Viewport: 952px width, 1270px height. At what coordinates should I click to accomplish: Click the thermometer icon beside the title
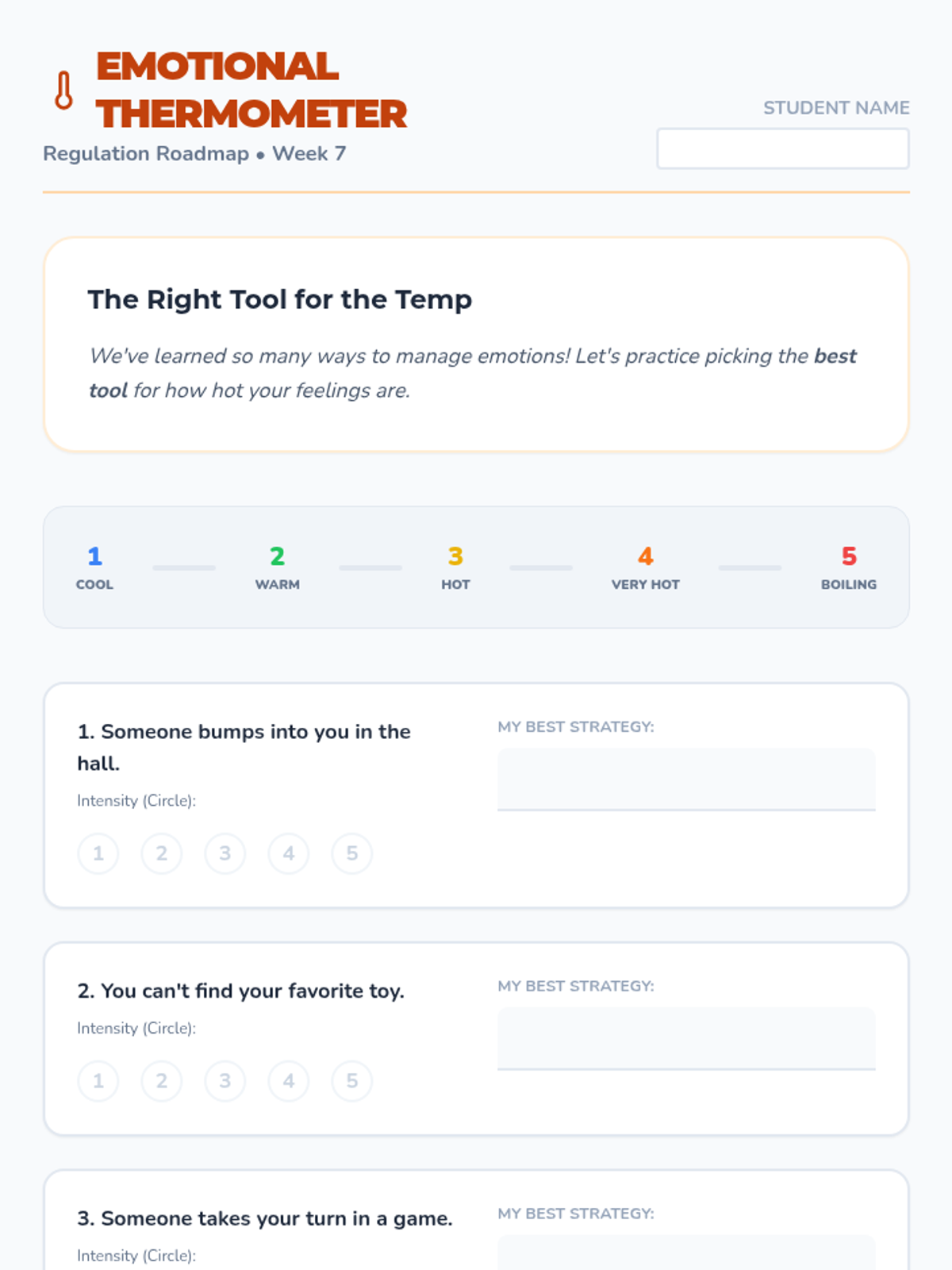pos(64,90)
